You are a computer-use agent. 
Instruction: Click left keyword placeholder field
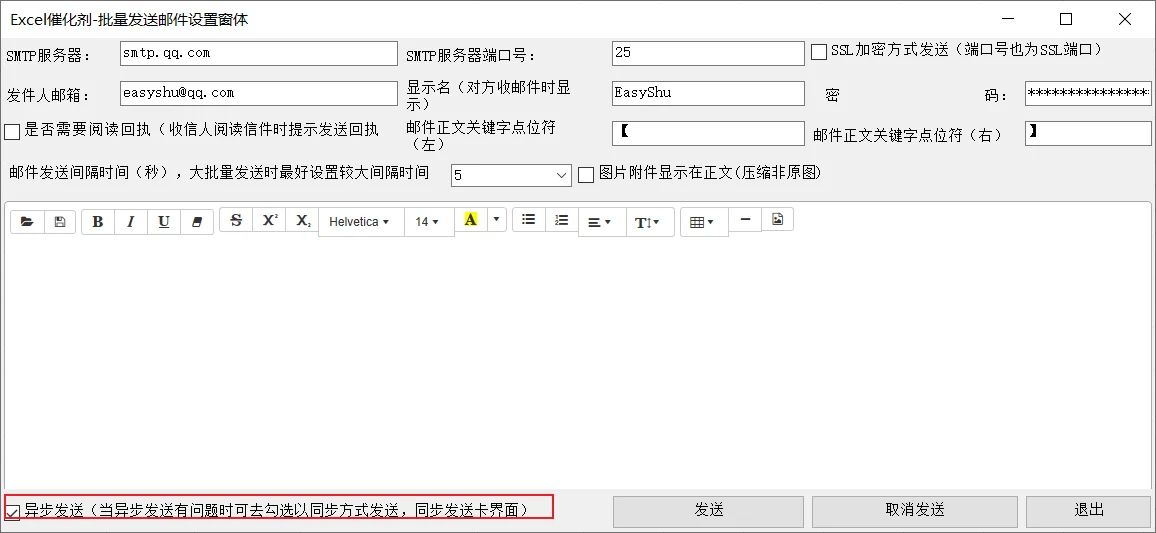click(x=708, y=133)
